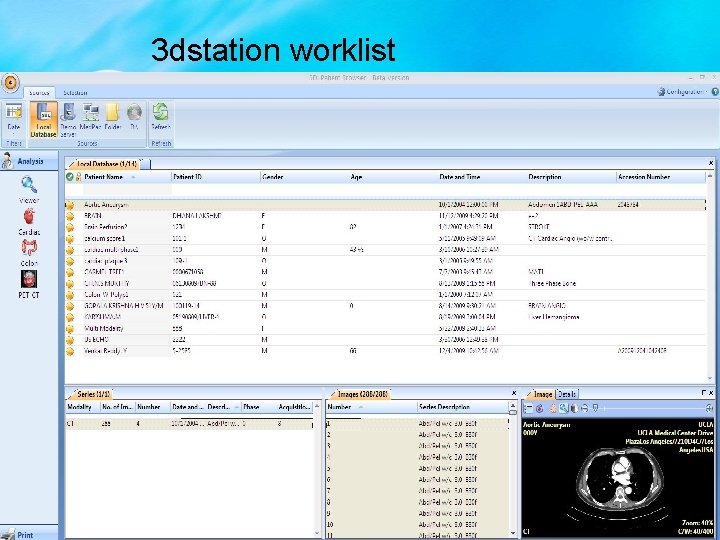This screenshot has width=720, height=540.
Task: Click the person icon in image preview toolbar
Action: [553, 408]
